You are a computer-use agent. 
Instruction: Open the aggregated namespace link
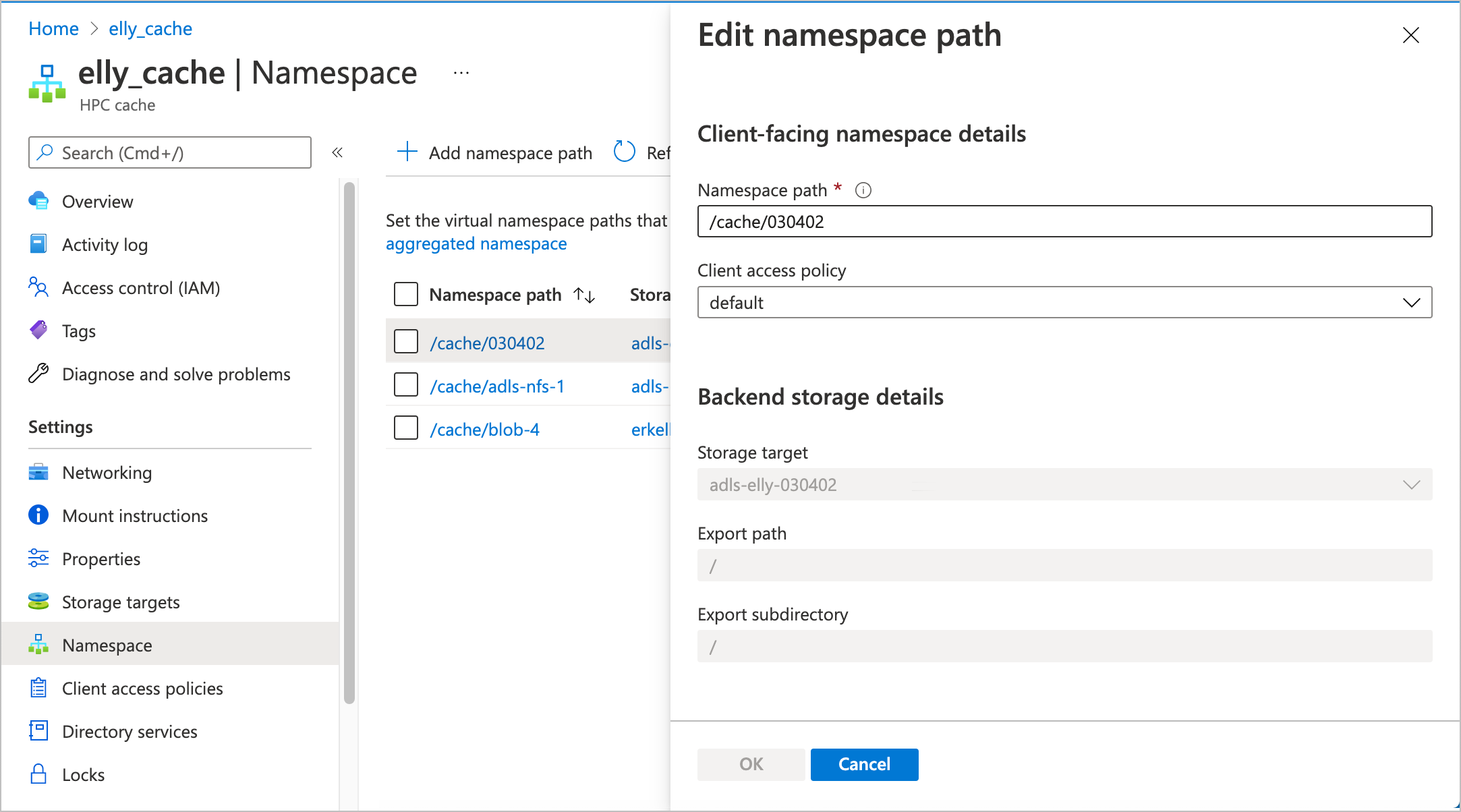(x=476, y=243)
